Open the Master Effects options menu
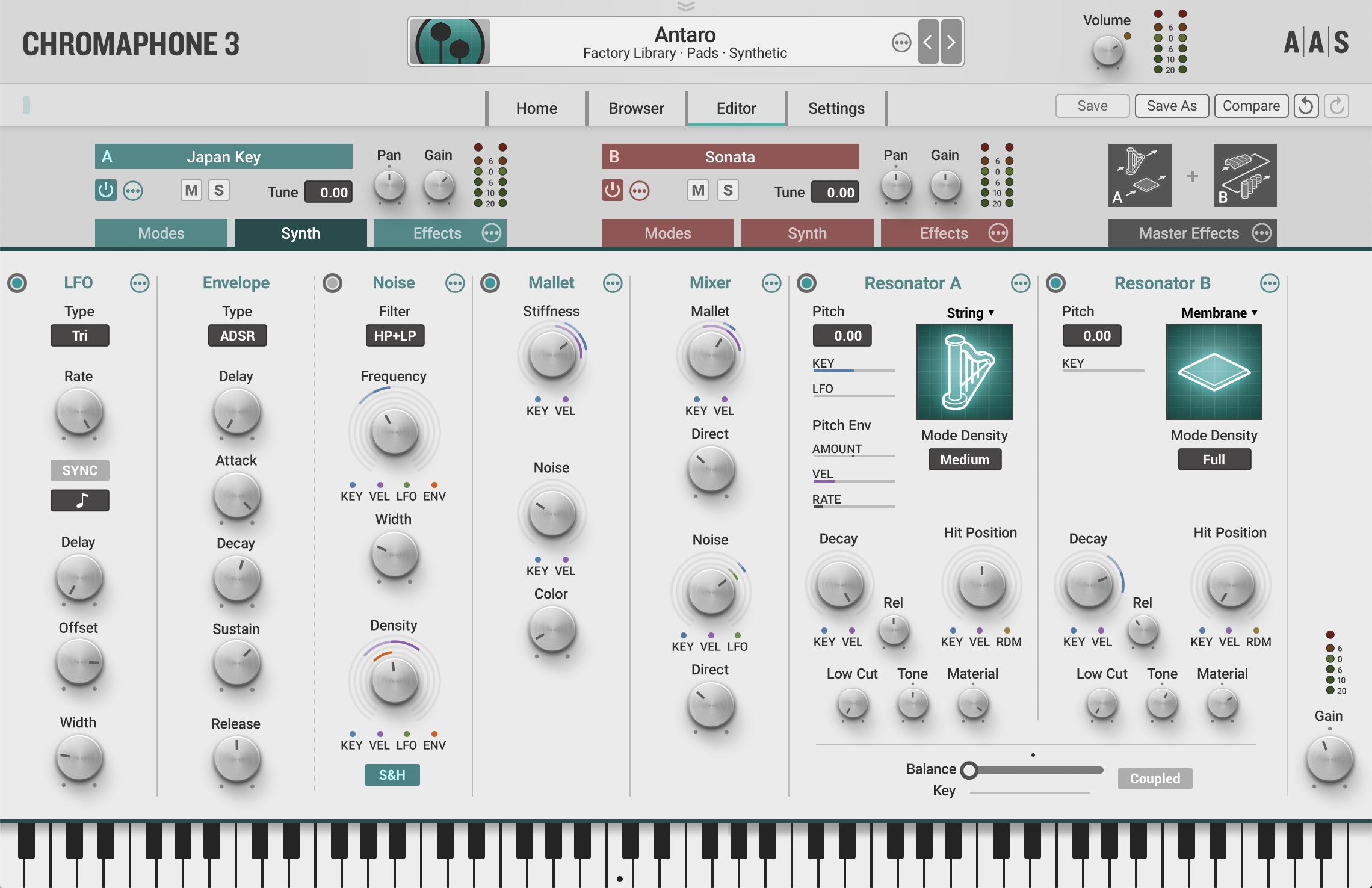 [1262, 233]
